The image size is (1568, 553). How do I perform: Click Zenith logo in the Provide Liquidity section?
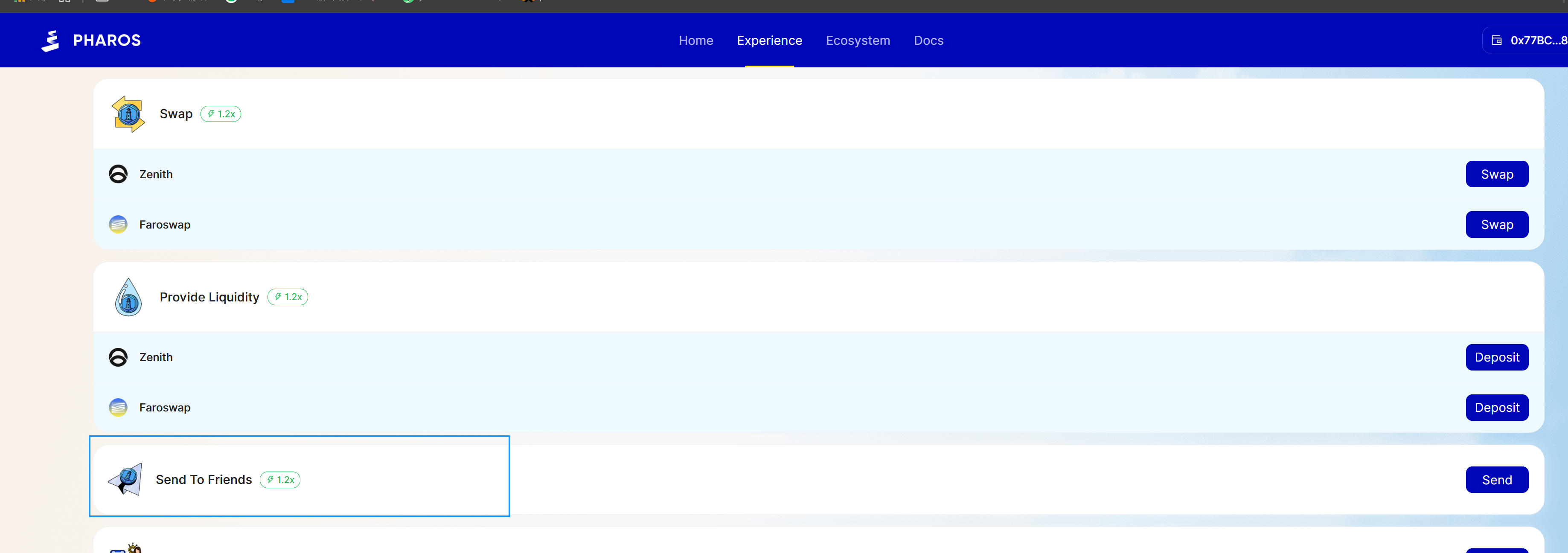pyautogui.click(x=118, y=357)
